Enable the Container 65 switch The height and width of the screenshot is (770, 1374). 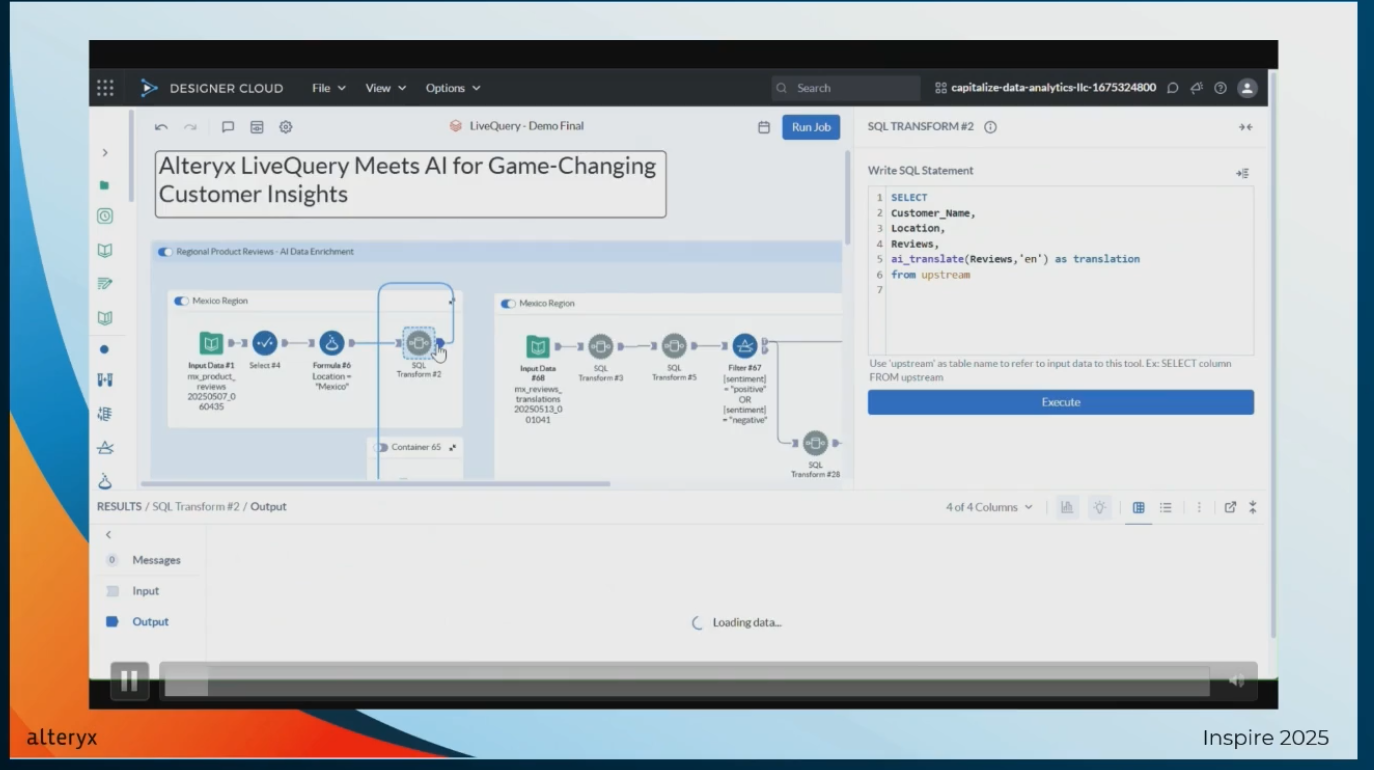pos(381,448)
